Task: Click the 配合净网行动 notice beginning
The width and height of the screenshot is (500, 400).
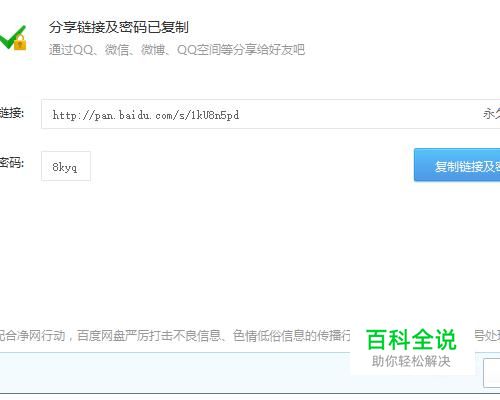Action: pyautogui.click(x=32, y=336)
